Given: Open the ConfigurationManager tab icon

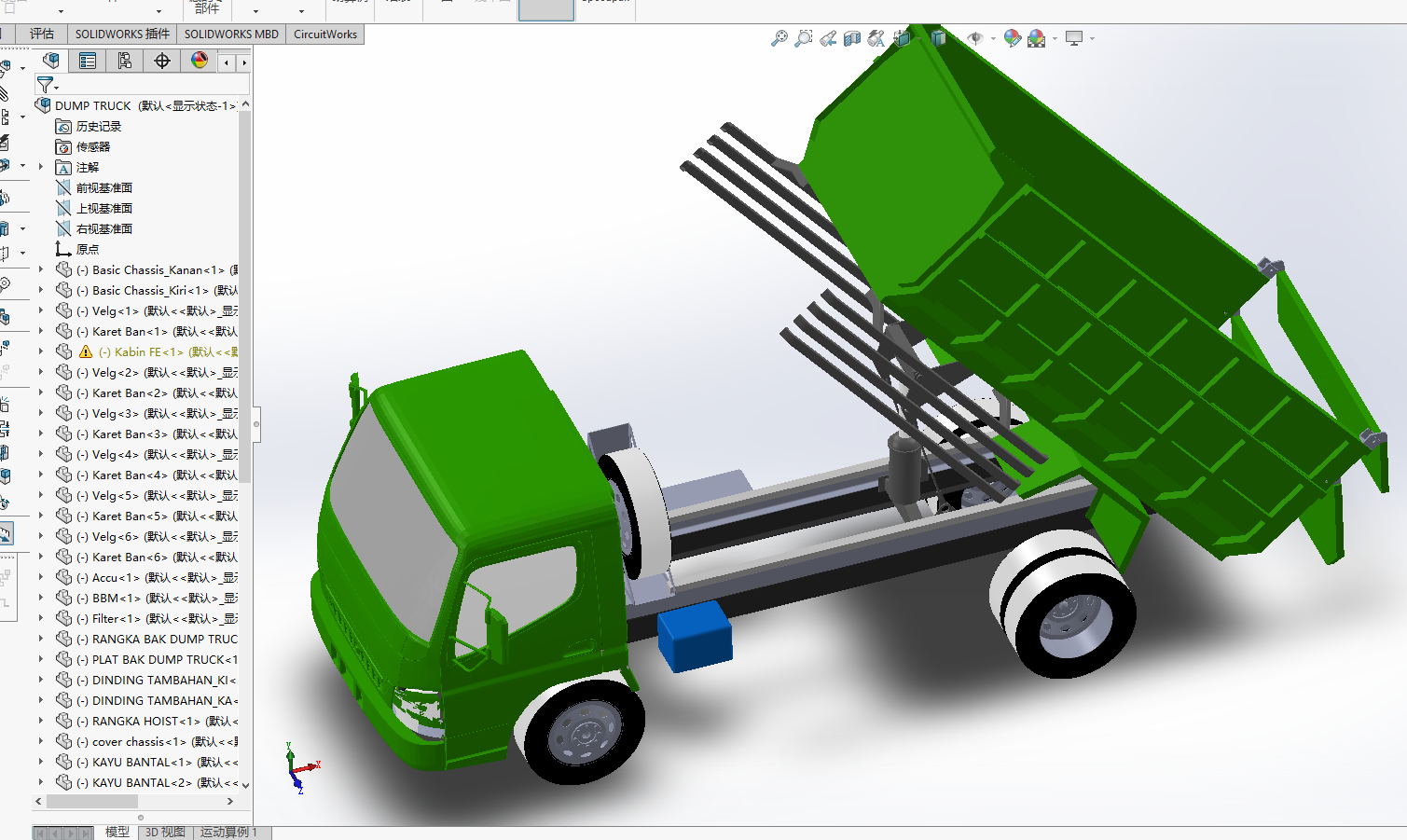Looking at the screenshot, I should (x=125, y=61).
